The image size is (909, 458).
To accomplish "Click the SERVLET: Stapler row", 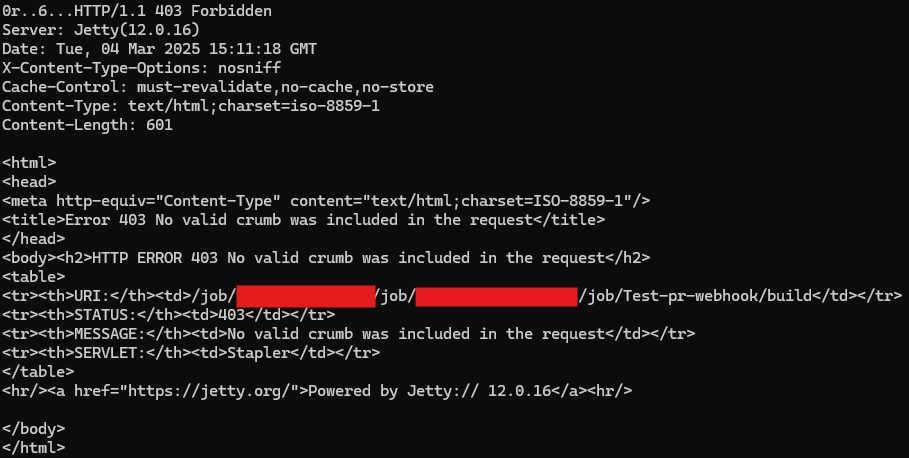I will (191, 352).
